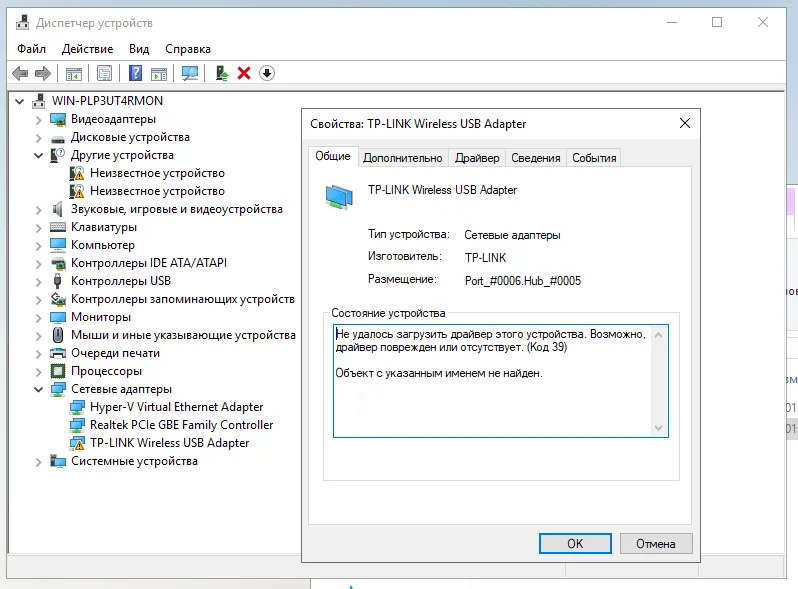Click the Контроллеры USB plug icon
Screen dimensions: 798x589
pos(58,281)
